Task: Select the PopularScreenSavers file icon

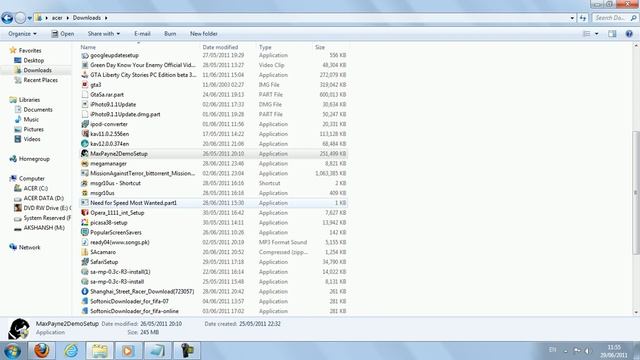Action: 85,232
